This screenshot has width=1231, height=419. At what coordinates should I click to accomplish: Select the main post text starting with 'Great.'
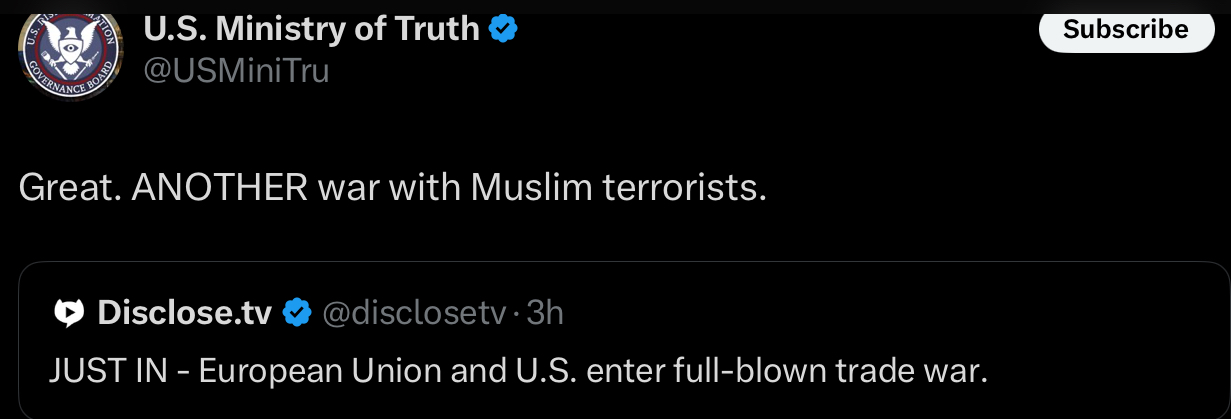[392, 187]
